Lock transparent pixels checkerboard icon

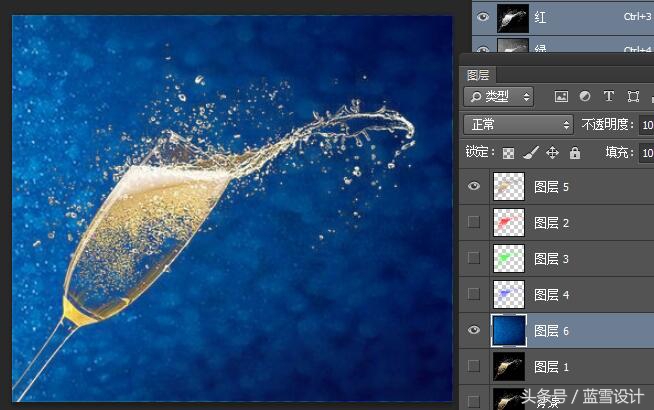click(508, 153)
